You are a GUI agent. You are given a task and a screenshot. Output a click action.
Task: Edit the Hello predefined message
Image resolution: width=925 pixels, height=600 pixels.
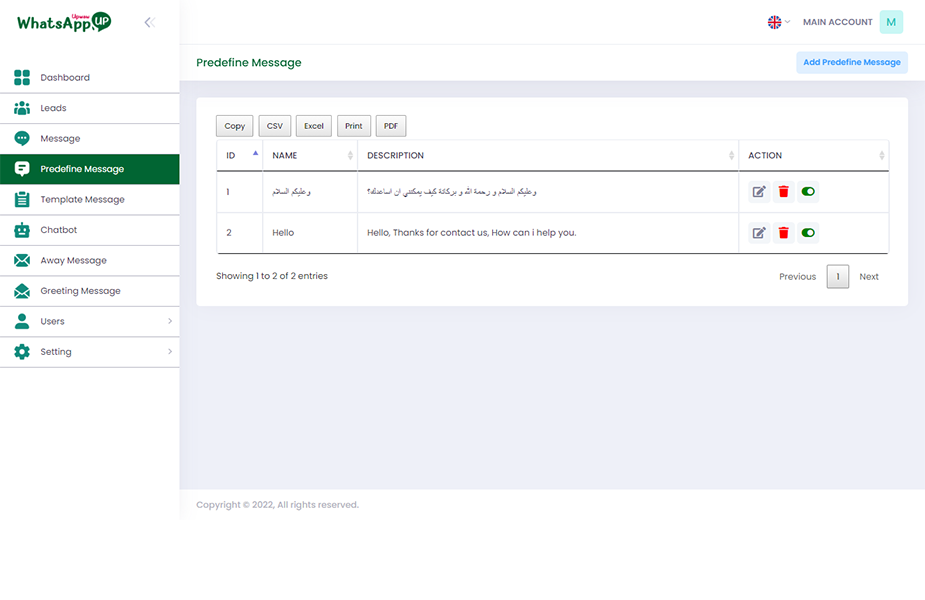[759, 232]
